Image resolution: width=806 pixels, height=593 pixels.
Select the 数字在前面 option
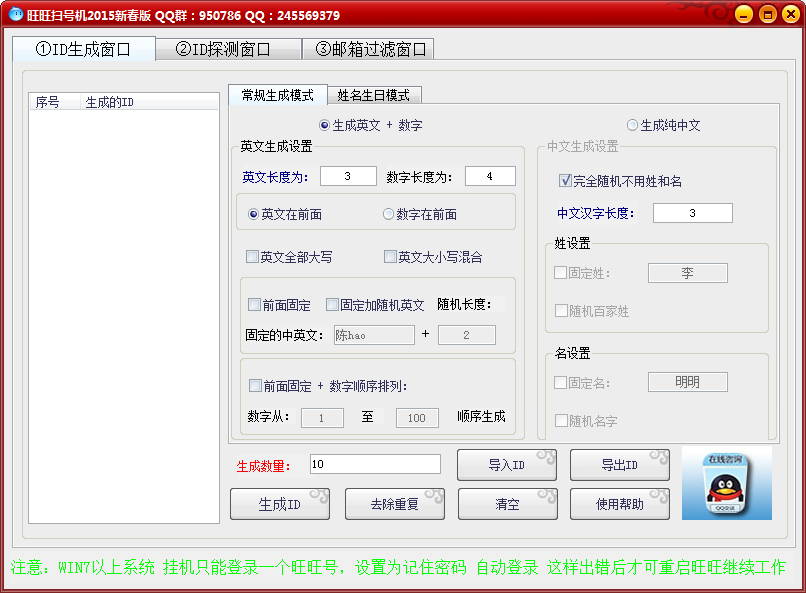click(x=389, y=213)
